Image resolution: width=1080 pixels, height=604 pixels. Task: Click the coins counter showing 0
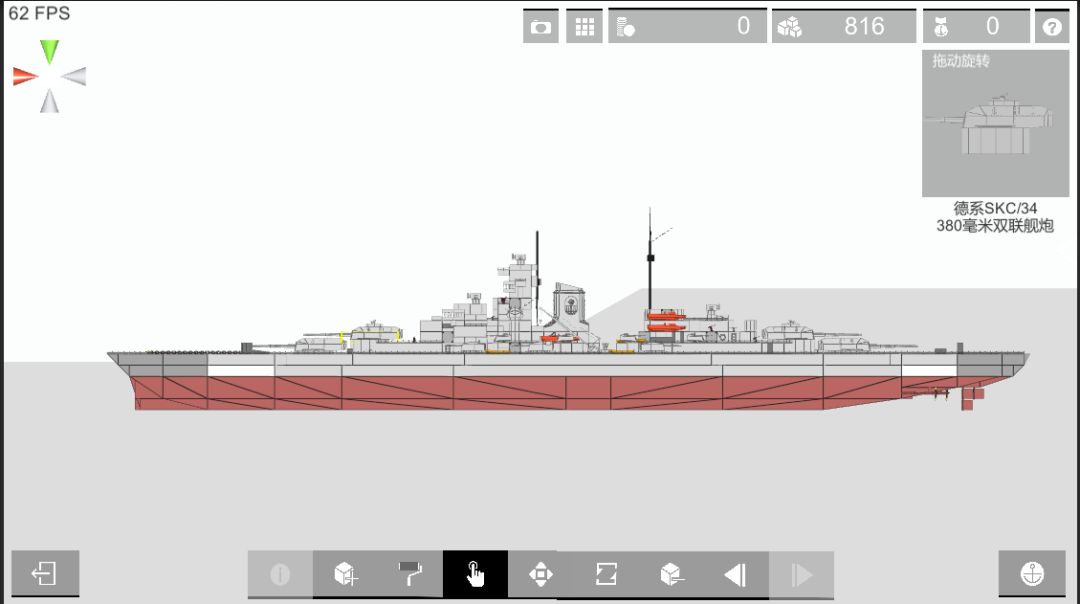pyautogui.click(x=687, y=26)
